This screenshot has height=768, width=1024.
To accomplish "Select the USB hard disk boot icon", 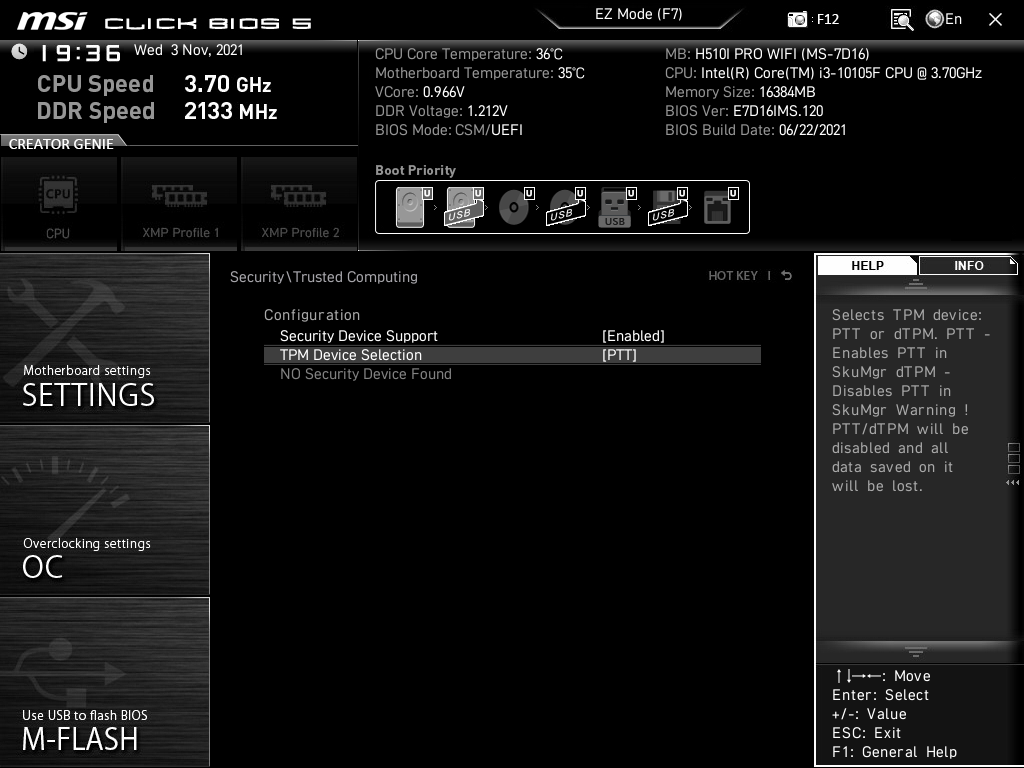I will point(462,208).
